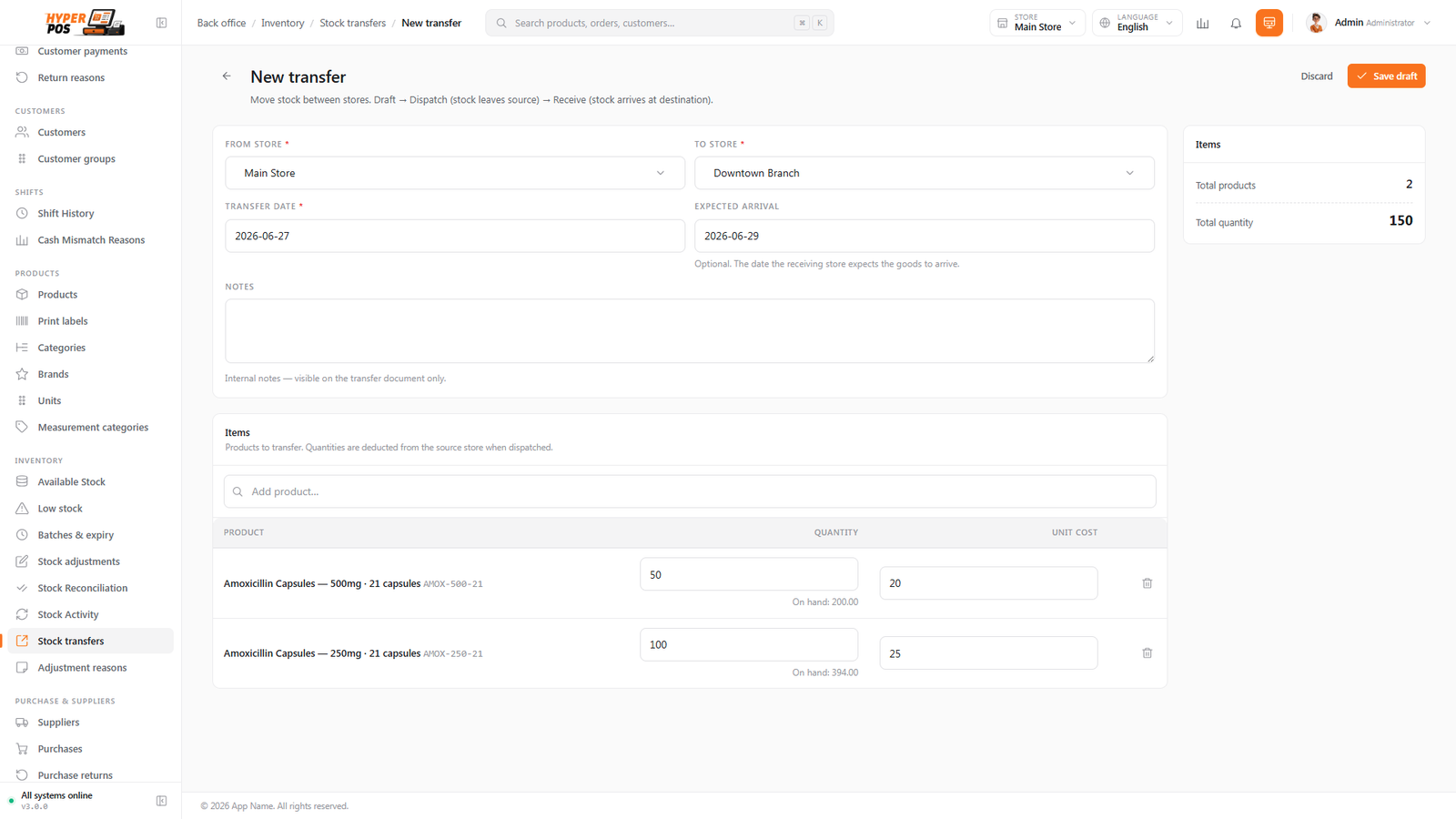The height and width of the screenshot is (819, 1456).
Task: Focus the global search box
Action: [660, 23]
